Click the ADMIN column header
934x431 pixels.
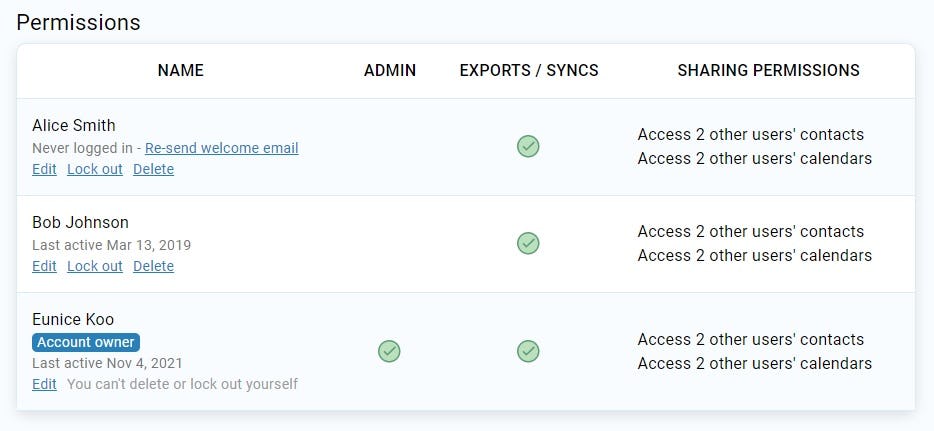pos(390,71)
